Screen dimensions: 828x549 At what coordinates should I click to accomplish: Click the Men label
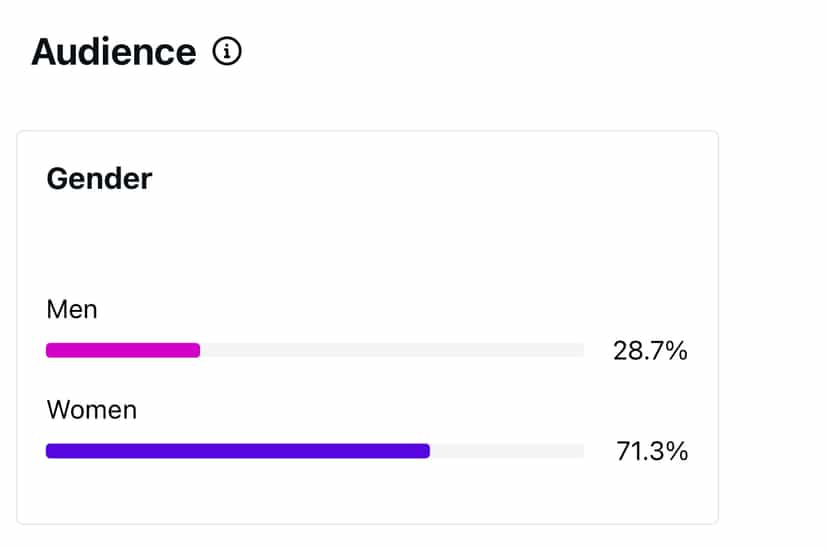[72, 309]
